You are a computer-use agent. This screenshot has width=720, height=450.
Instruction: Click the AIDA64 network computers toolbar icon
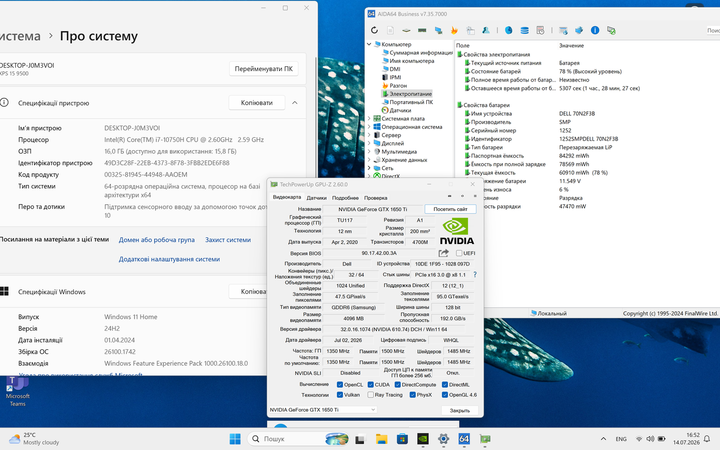pos(439,30)
